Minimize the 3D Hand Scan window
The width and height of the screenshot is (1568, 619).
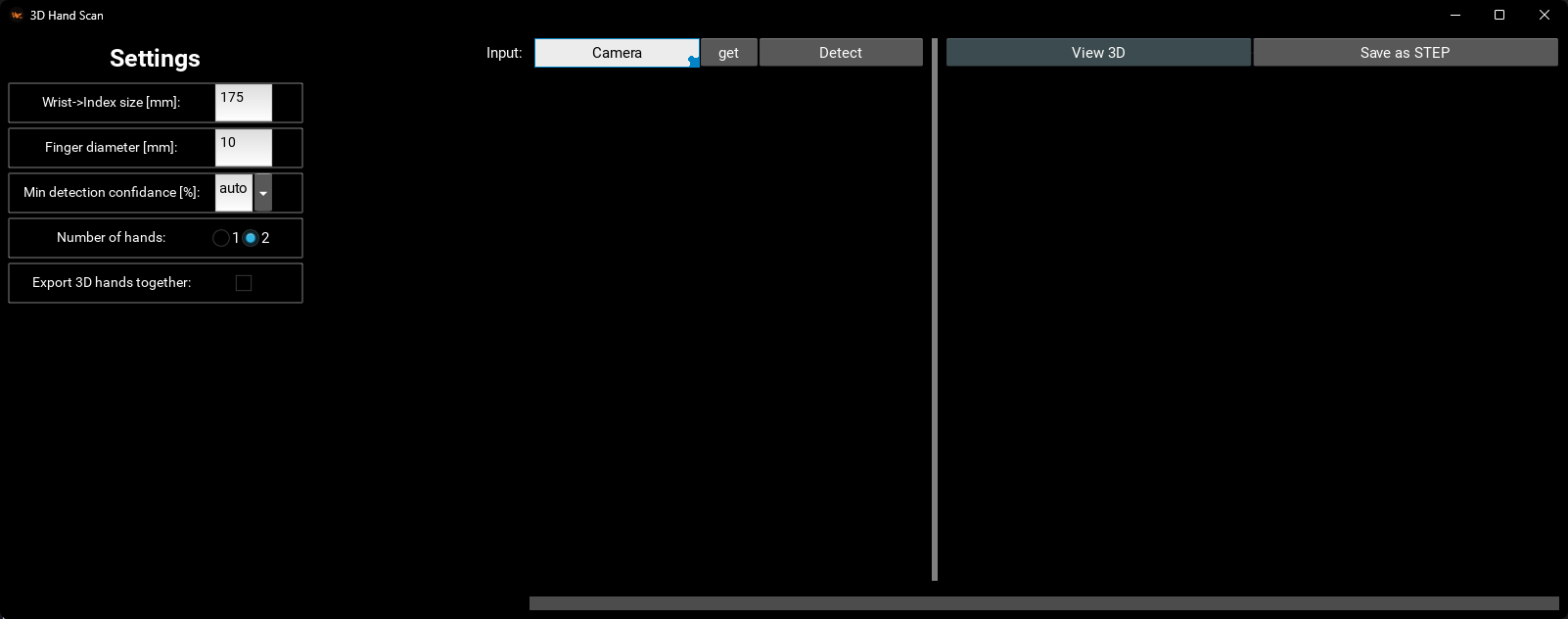1454,15
